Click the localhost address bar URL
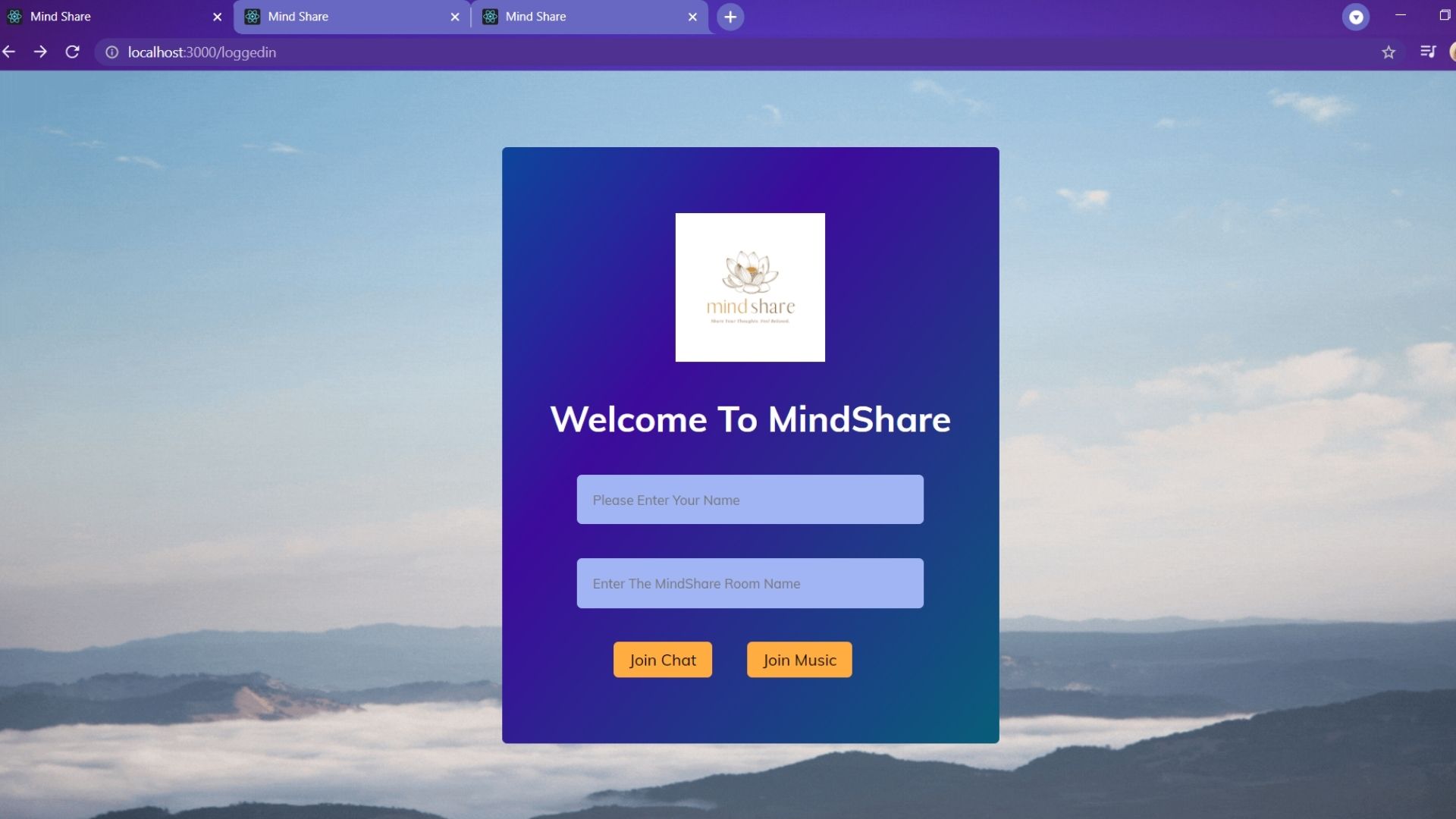The image size is (1456, 819). tap(202, 52)
